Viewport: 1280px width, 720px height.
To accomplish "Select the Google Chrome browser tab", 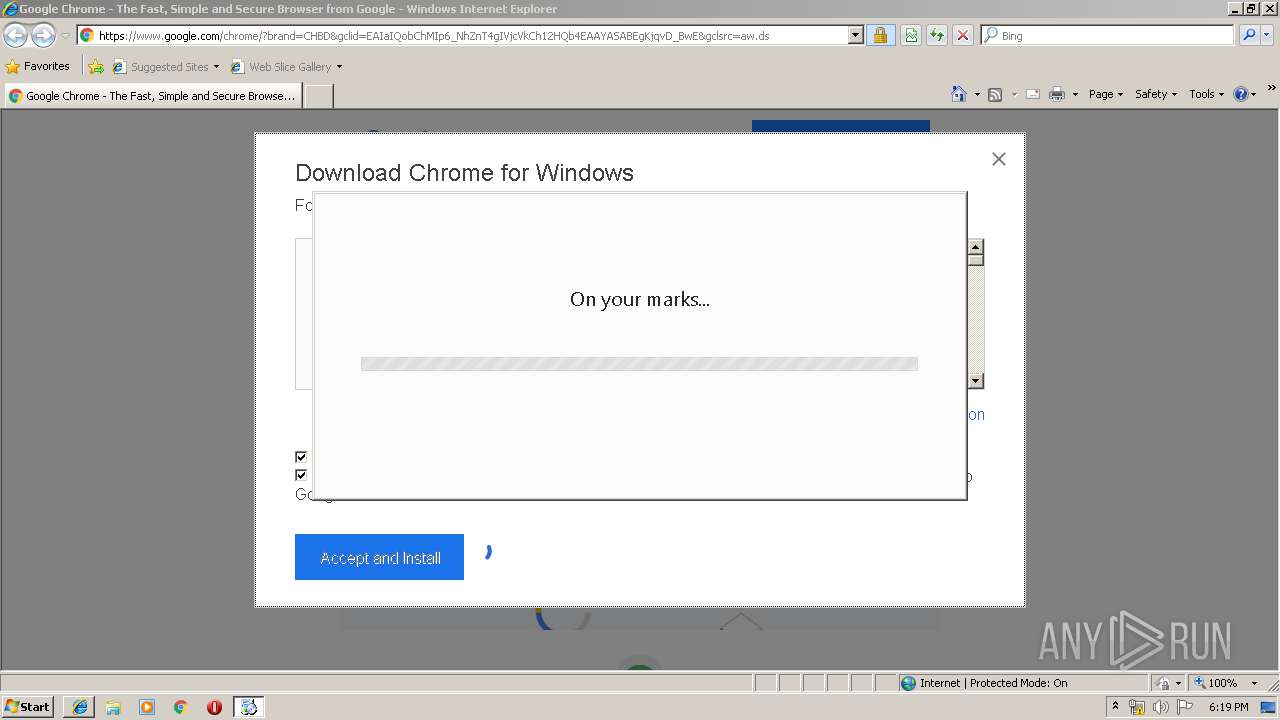I will click(x=152, y=96).
